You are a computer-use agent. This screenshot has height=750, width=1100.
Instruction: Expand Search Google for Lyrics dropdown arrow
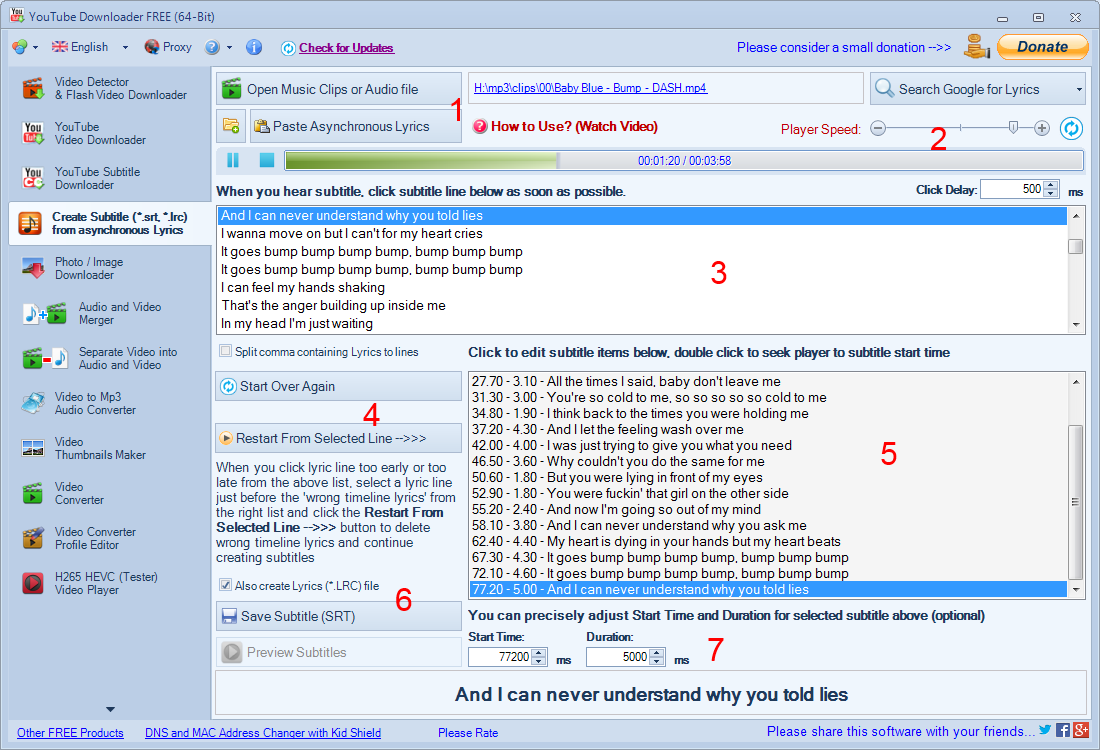click(1079, 90)
